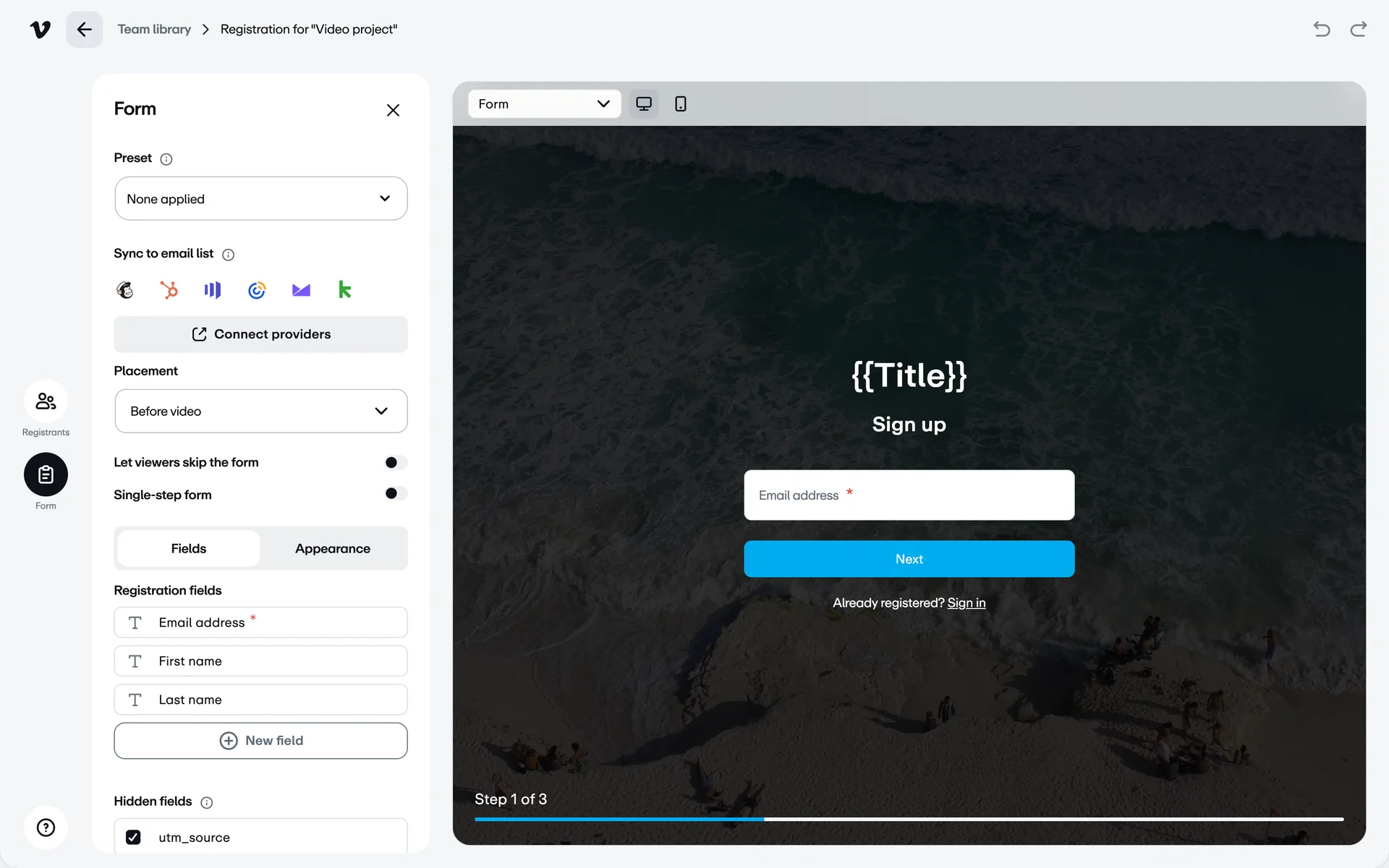Click the redo arrow icon
The image size is (1389, 868).
[1359, 29]
